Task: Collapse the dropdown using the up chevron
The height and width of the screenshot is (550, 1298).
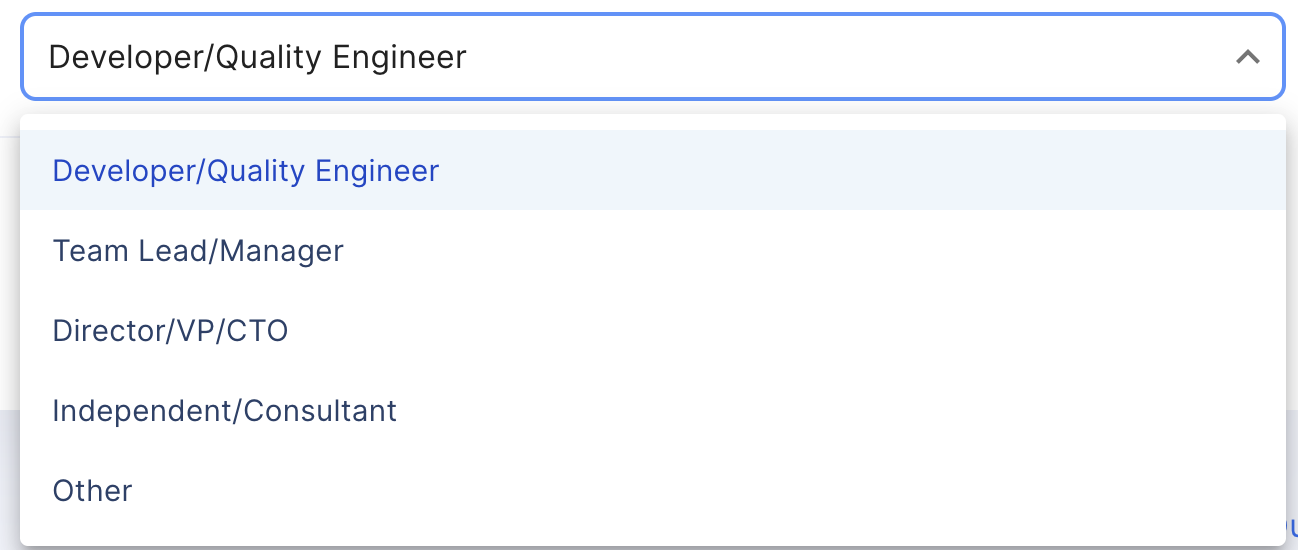Action: coord(1247,57)
